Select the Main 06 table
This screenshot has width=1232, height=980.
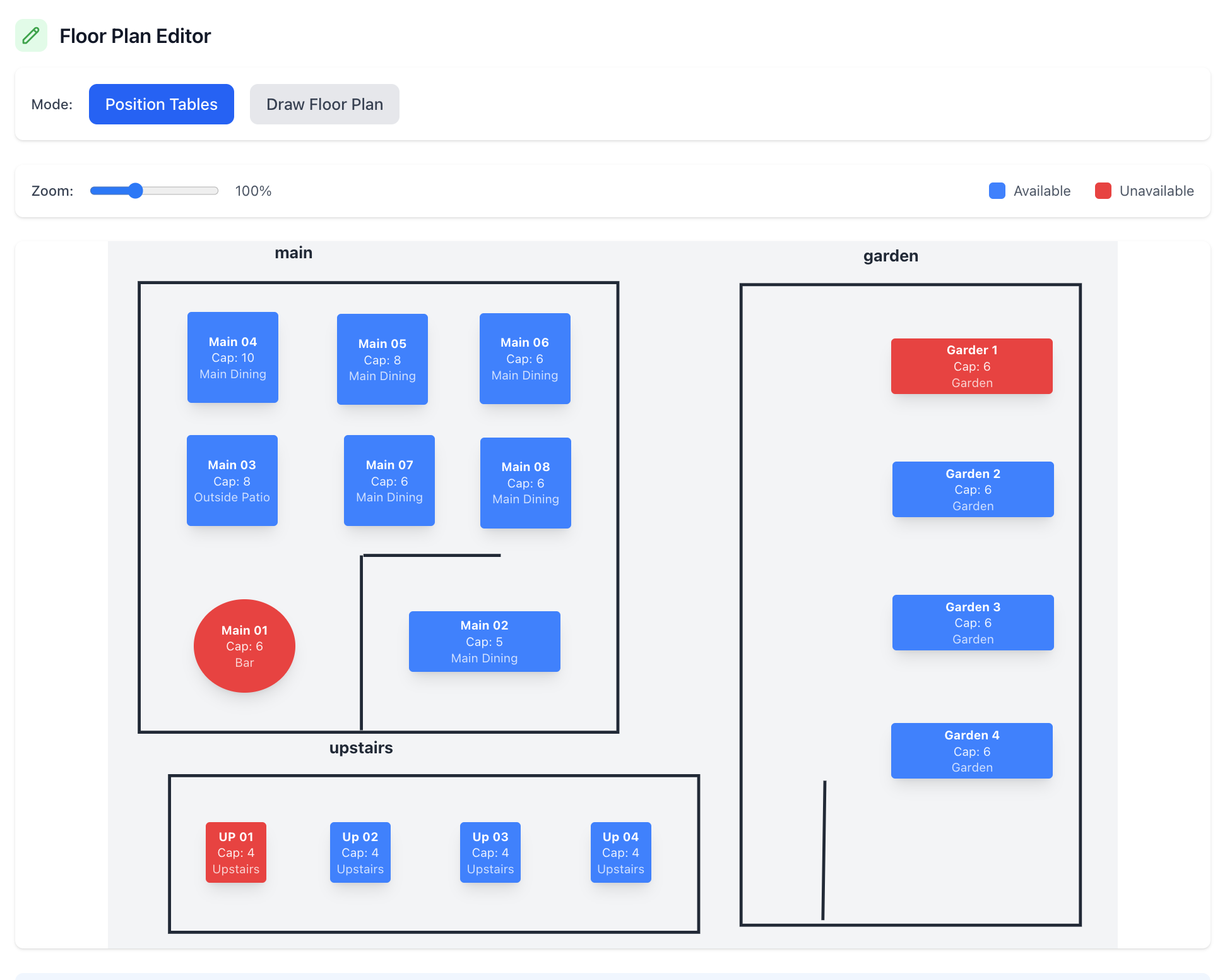524,359
